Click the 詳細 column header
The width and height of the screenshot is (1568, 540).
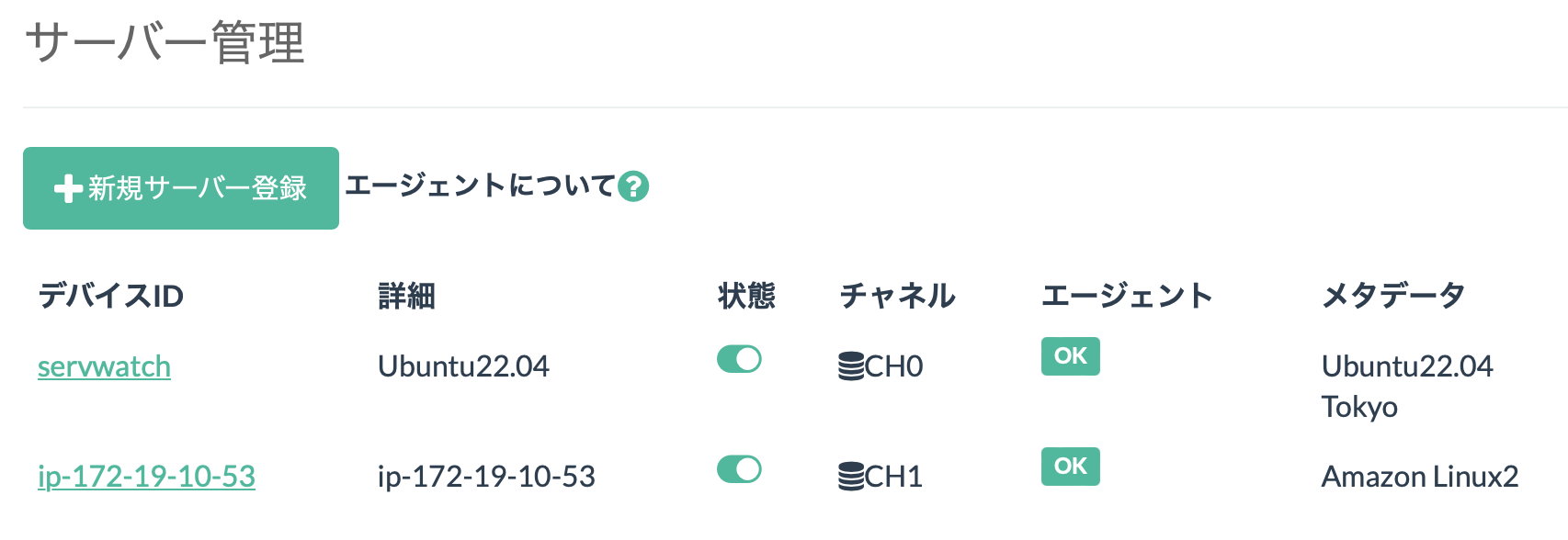(x=406, y=296)
